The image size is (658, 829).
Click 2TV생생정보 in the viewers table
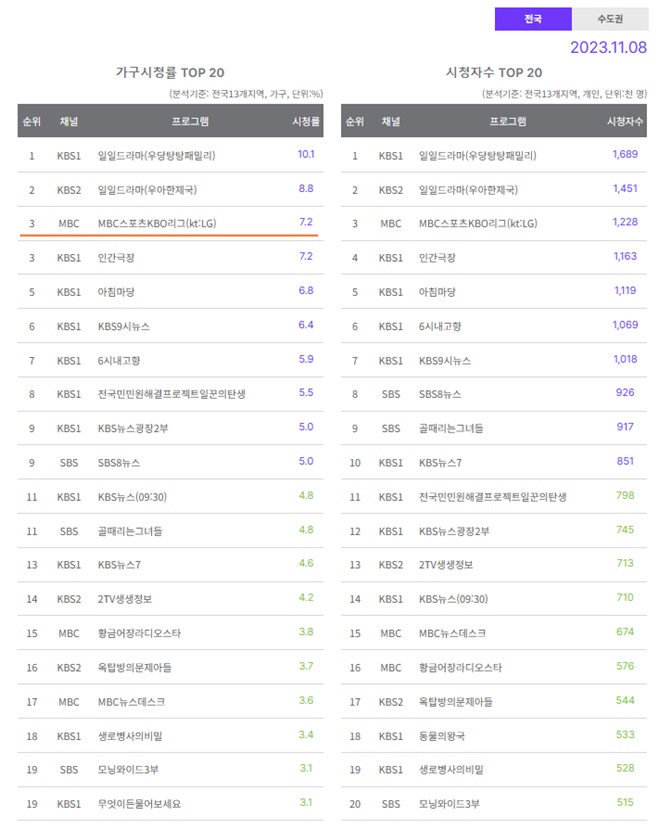[446, 565]
